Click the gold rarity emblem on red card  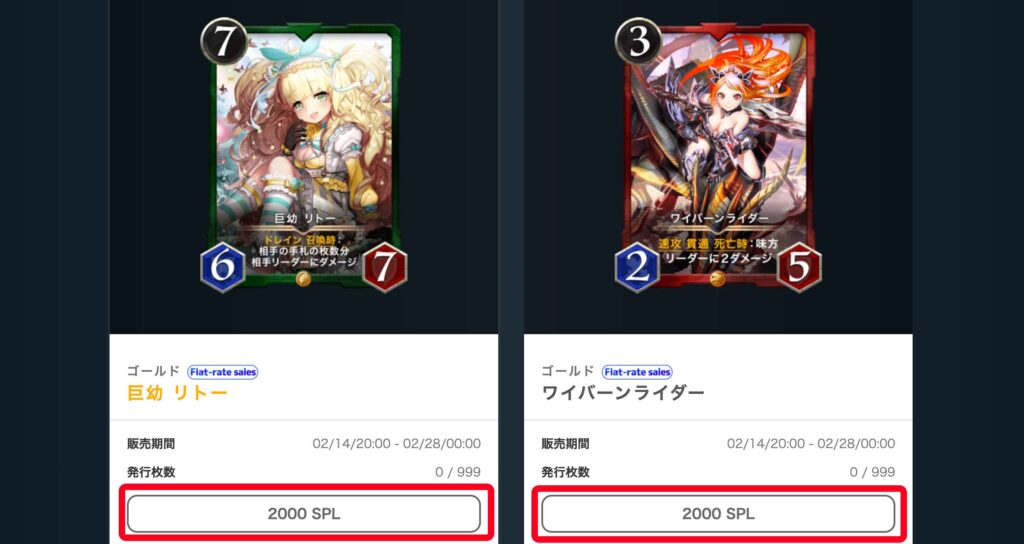(718, 280)
